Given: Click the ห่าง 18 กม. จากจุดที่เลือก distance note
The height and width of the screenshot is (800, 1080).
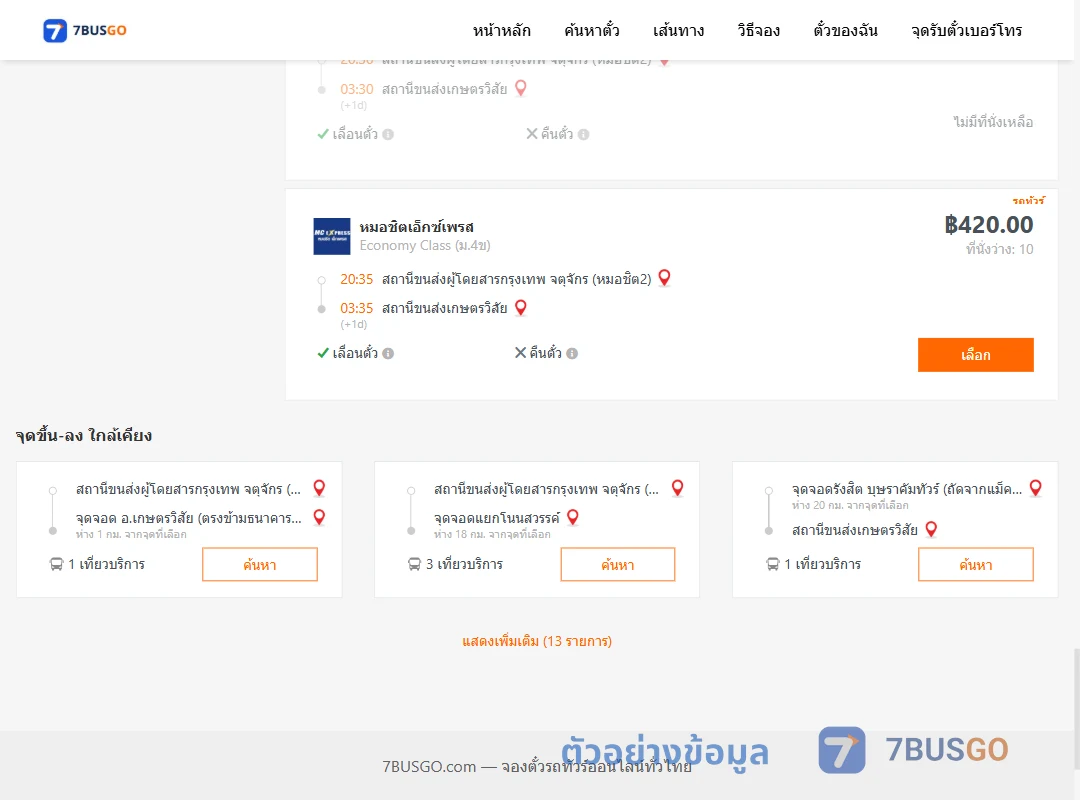Looking at the screenshot, I should point(492,534).
